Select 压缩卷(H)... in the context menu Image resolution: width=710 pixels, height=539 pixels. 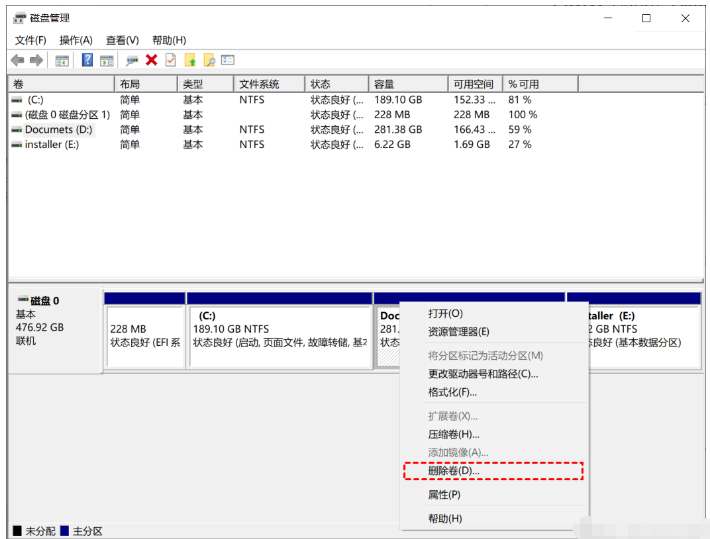[454, 434]
